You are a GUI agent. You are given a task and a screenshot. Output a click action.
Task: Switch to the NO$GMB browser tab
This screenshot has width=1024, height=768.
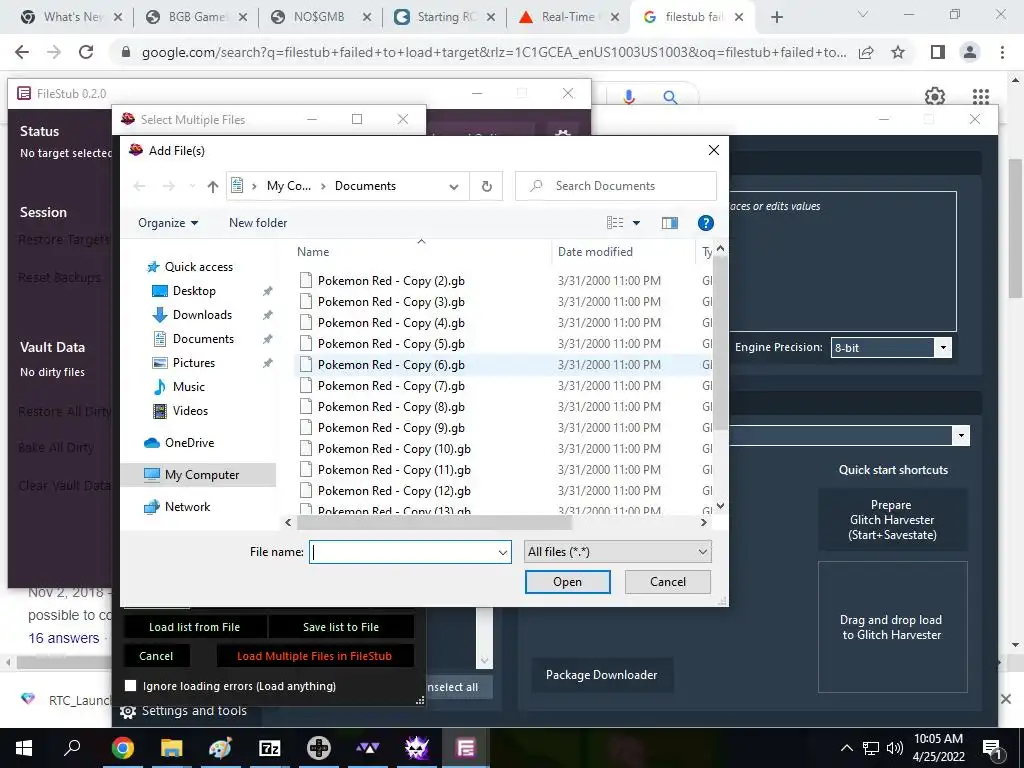(320, 17)
